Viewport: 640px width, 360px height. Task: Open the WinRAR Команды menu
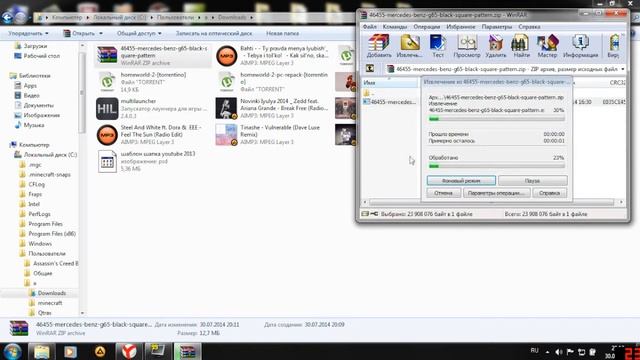(395, 27)
